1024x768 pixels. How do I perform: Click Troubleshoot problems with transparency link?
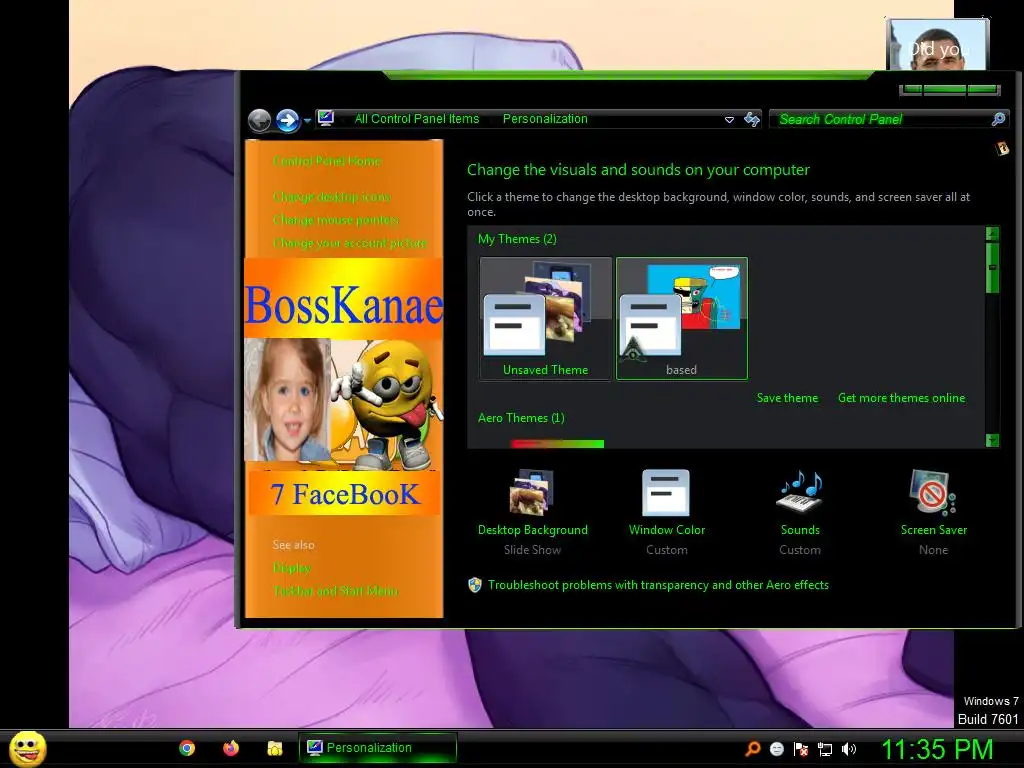[658, 585]
